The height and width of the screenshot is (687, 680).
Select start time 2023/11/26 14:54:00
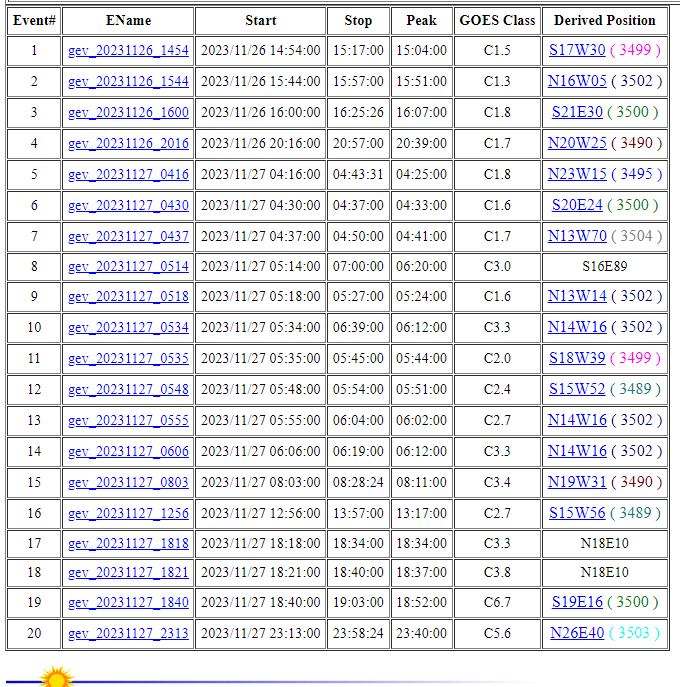261,50
